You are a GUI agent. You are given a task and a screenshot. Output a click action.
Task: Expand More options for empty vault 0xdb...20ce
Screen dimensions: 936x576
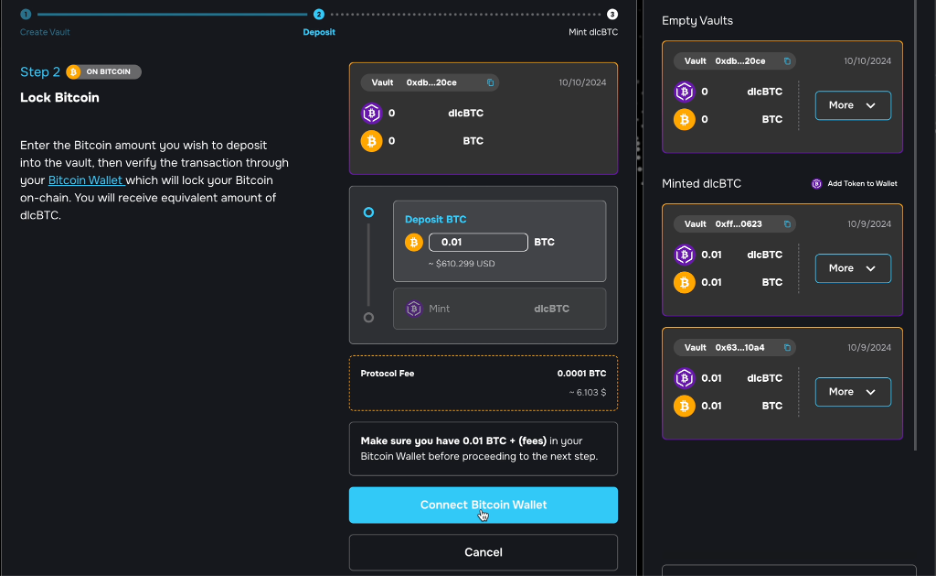(x=852, y=105)
